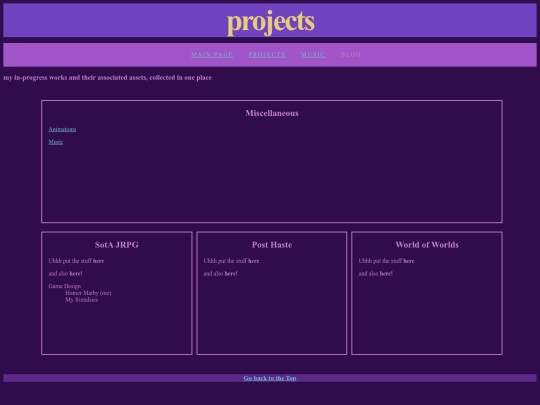Select the BLOG navigation item
The height and width of the screenshot is (405, 540).
tap(350, 54)
